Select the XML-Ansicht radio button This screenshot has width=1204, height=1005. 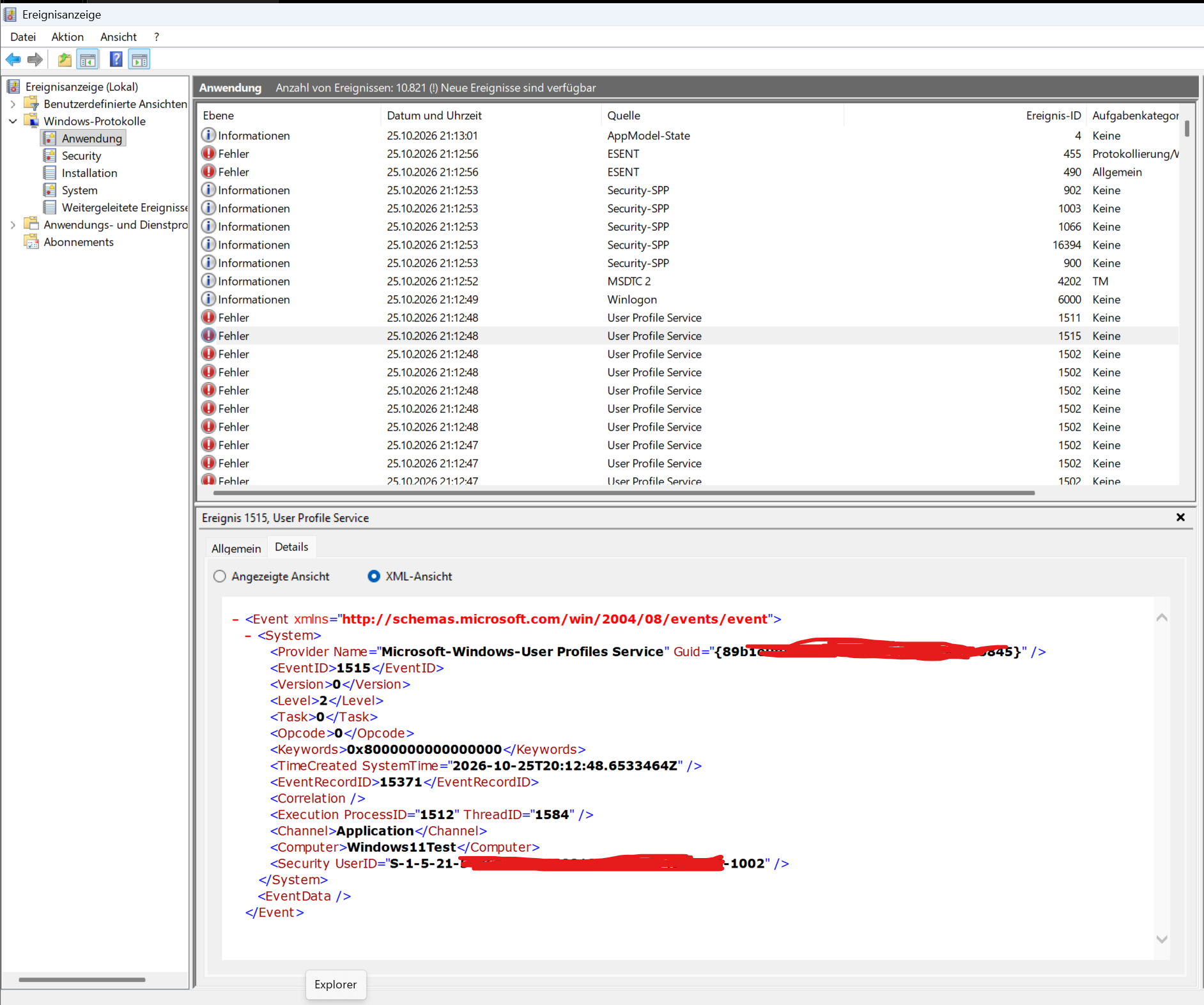tap(374, 576)
